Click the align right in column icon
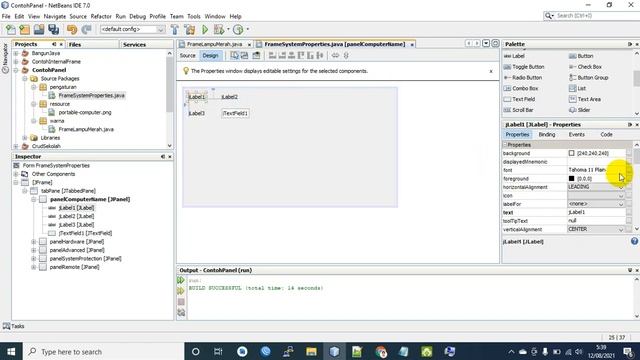 [x=282, y=56]
